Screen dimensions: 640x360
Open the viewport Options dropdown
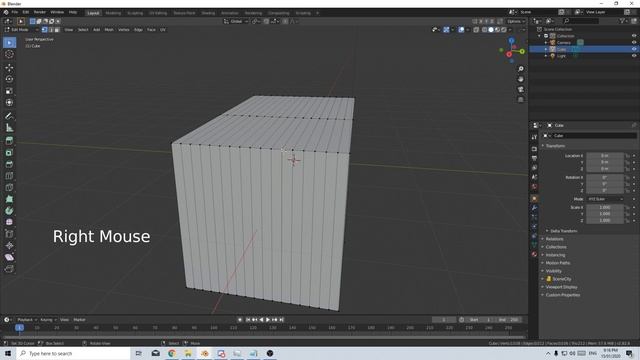[x=516, y=21]
